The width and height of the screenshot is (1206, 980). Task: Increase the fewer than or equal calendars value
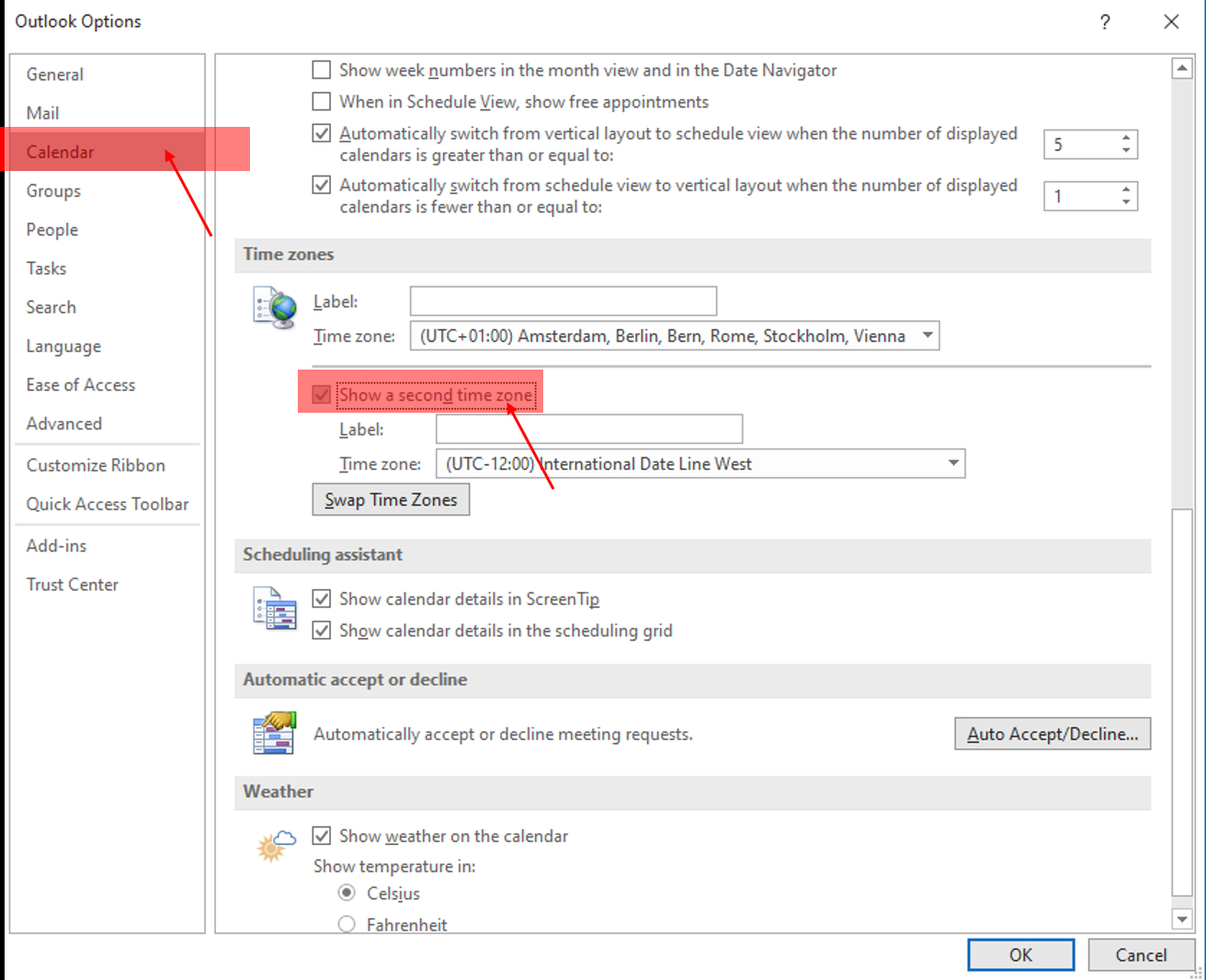(1126, 189)
